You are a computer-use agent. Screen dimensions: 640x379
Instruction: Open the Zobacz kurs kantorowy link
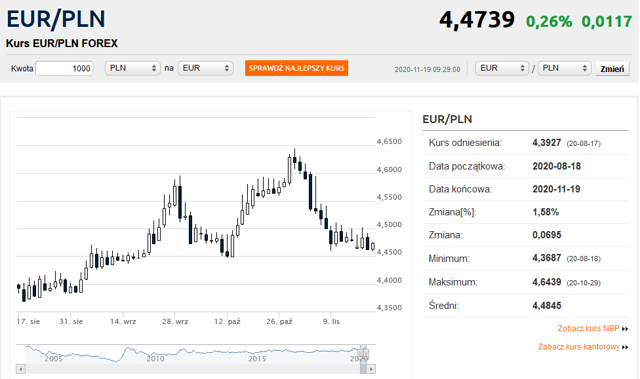[x=578, y=347]
